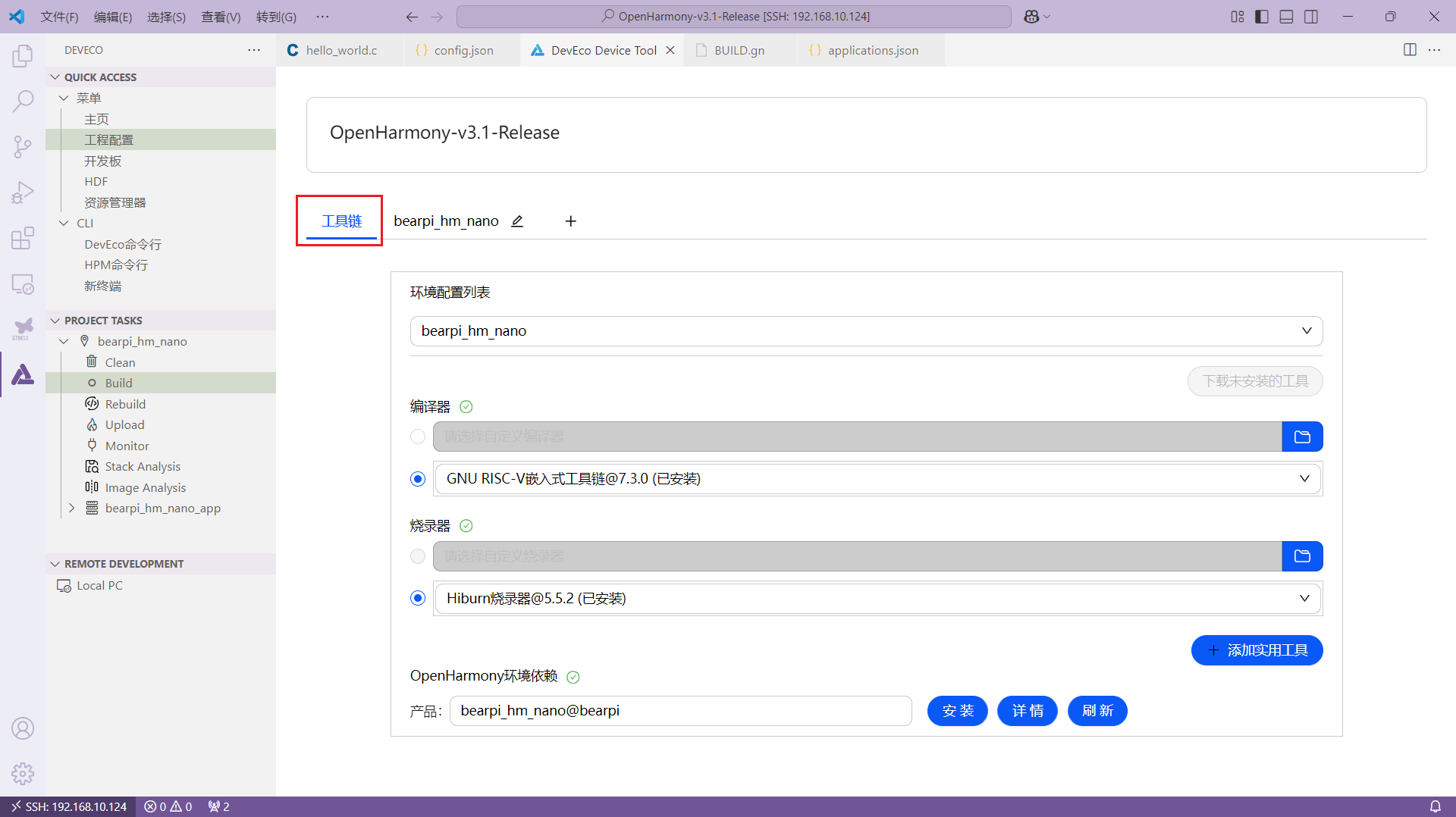Open the Manage gear icon

tap(23, 774)
